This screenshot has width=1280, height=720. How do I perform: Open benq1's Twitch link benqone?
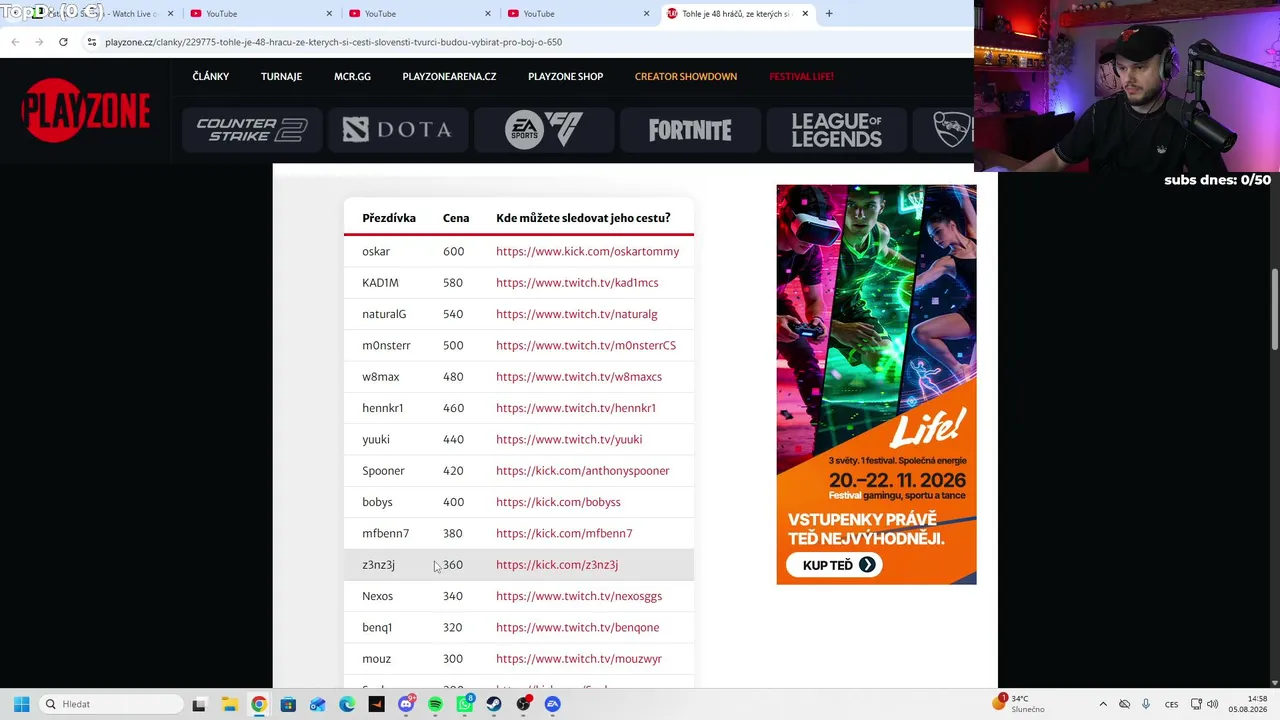pyautogui.click(x=578, y=627)
